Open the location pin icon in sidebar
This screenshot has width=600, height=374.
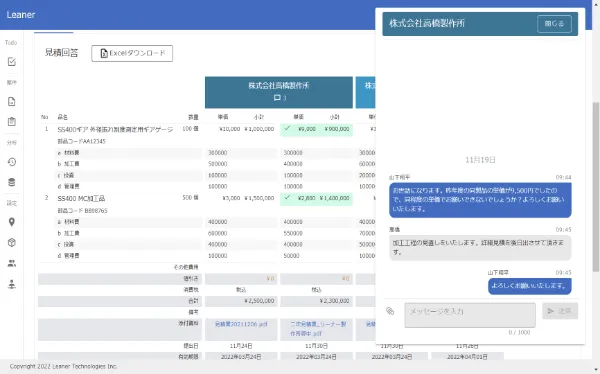tap(11, 222)
